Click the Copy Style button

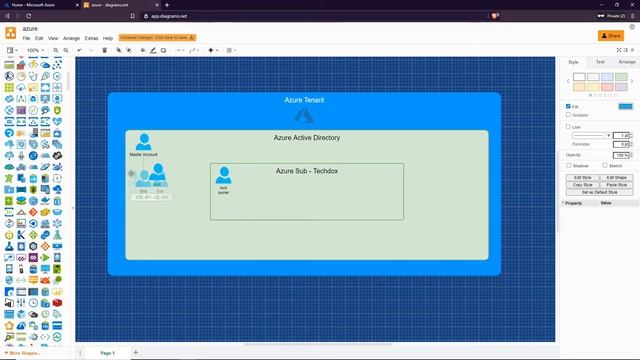point(582,185)
